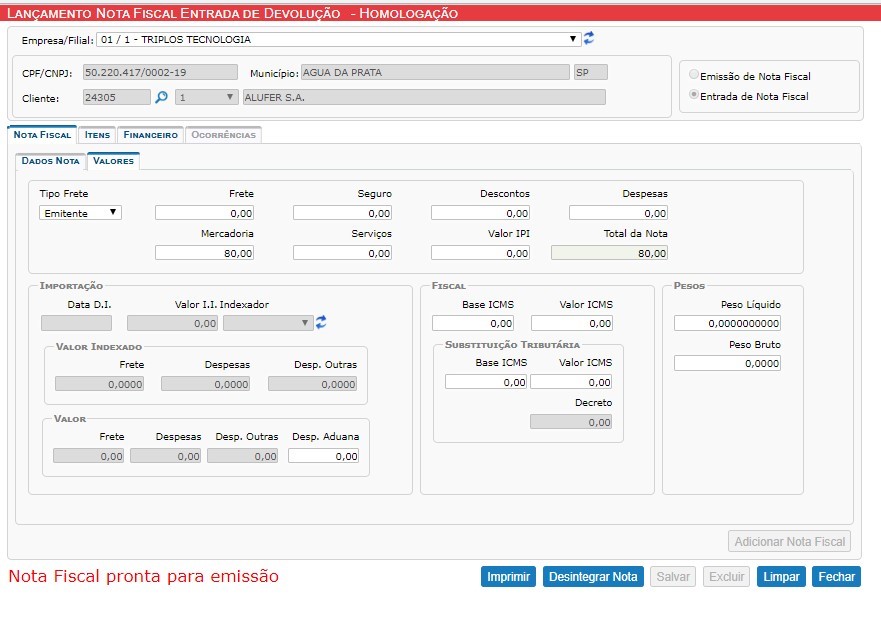The width and height of the screenshot is (881, 633).
Task: Select the Valores sub-tab
Action: click(113, 161)
